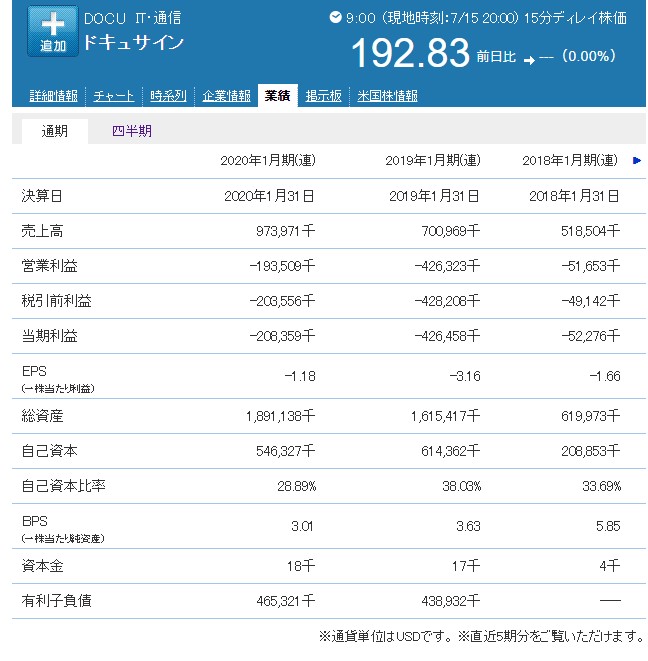The height and width of the screenshot is (661, 648).
Task: Click EPS value -1.18
Action: [300, 376]
